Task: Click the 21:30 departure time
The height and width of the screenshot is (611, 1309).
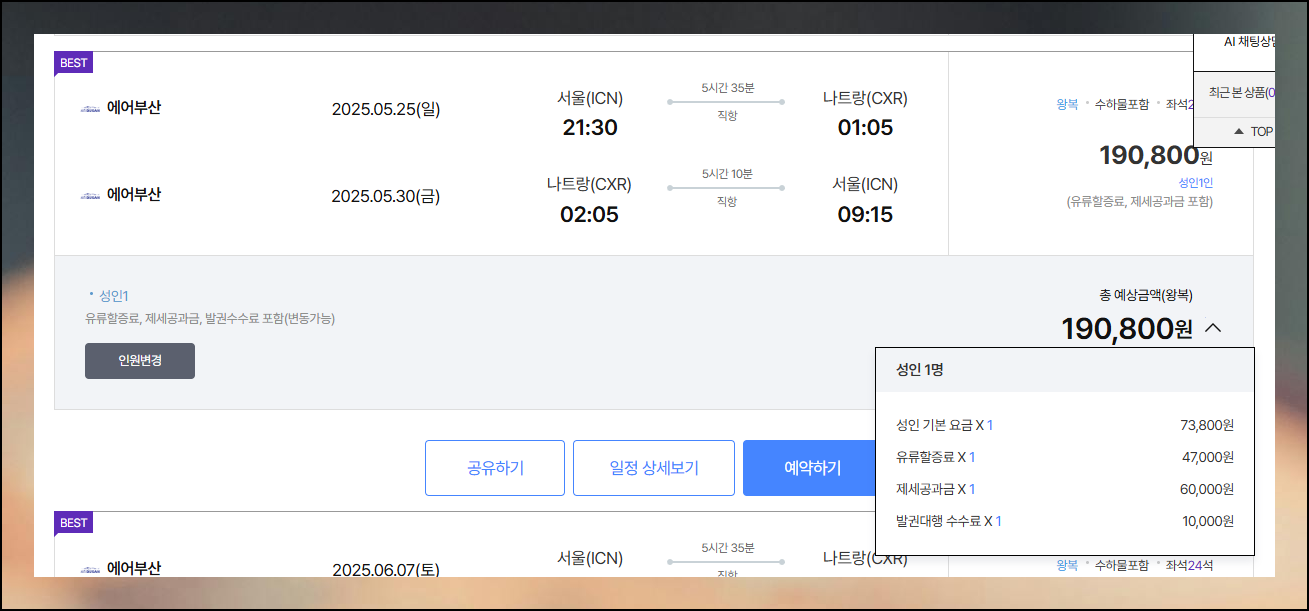Action: [589, 128]
